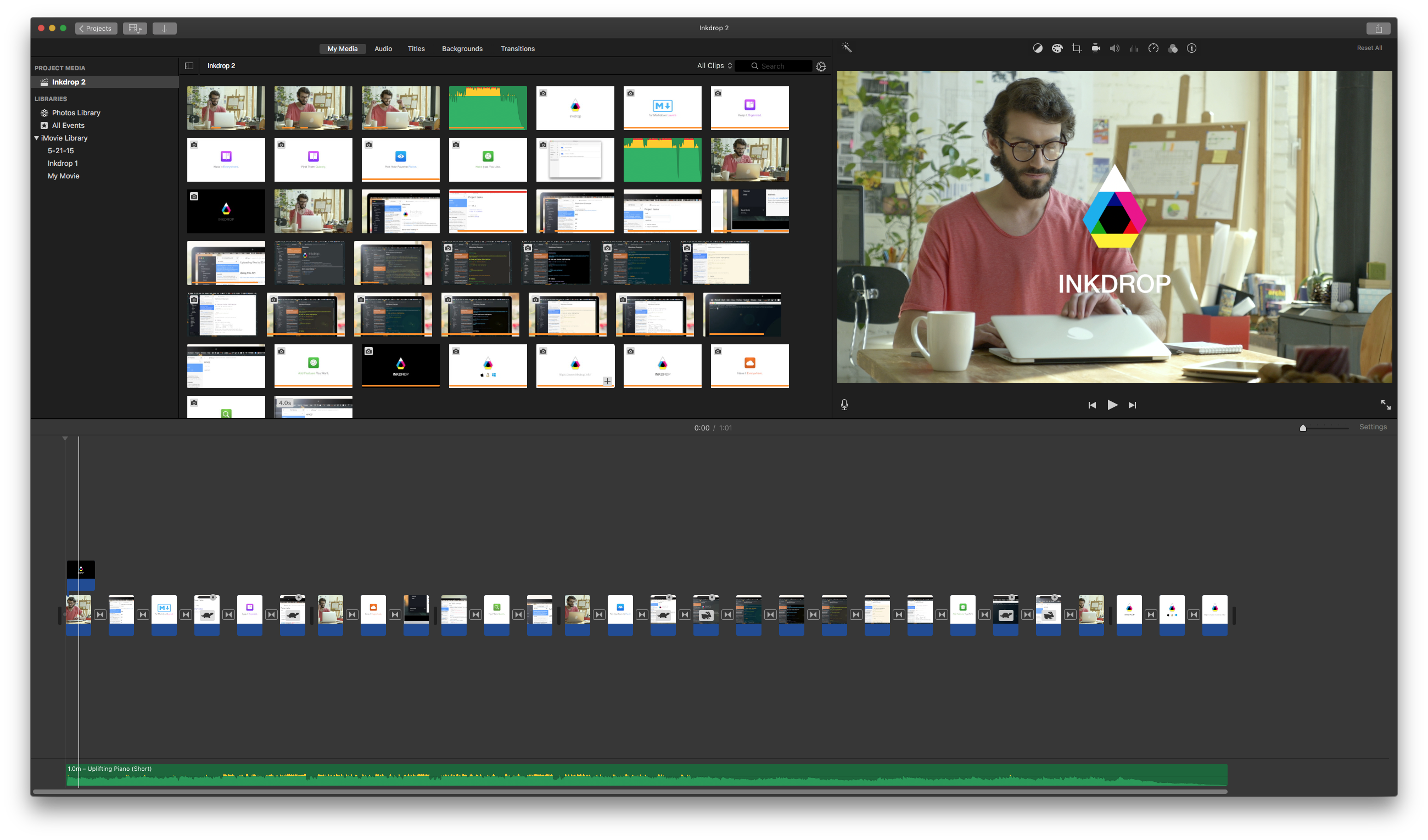1428x840 pixels.
Task: Go back to Projects
Action: click(x=96, y=29)
